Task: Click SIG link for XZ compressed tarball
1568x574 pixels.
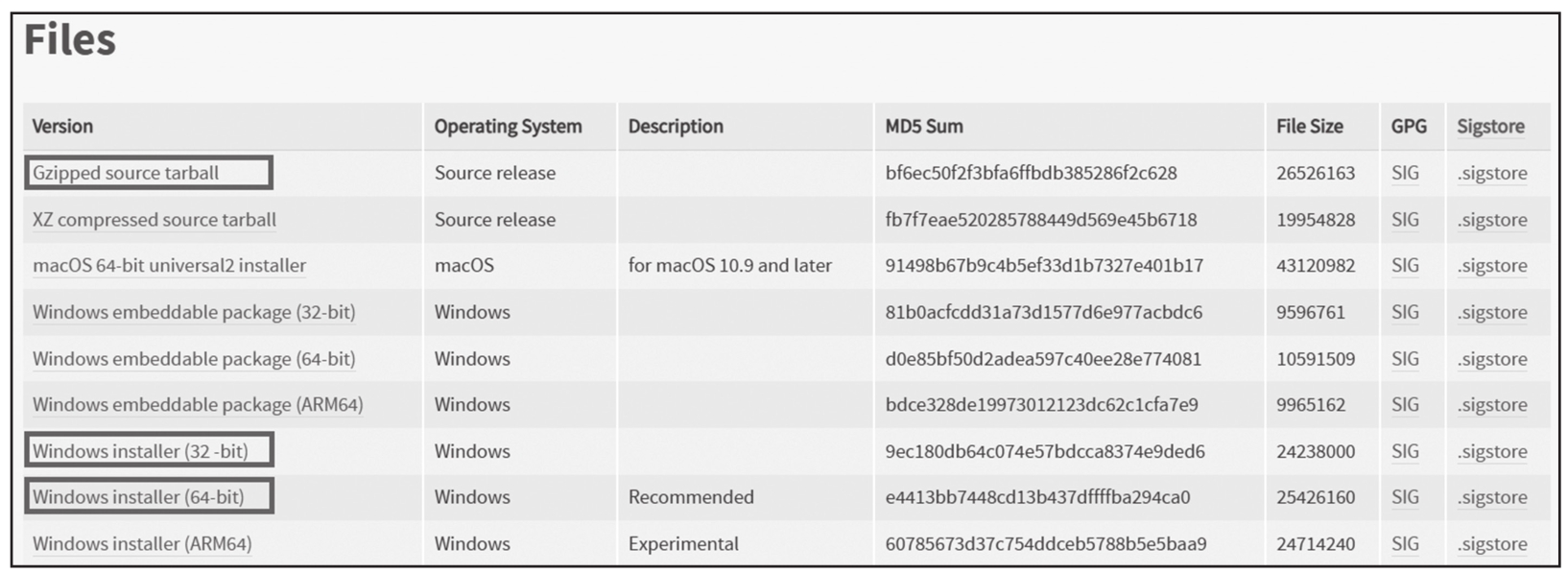Action: pyautogui.click(x=1405, y=220)
